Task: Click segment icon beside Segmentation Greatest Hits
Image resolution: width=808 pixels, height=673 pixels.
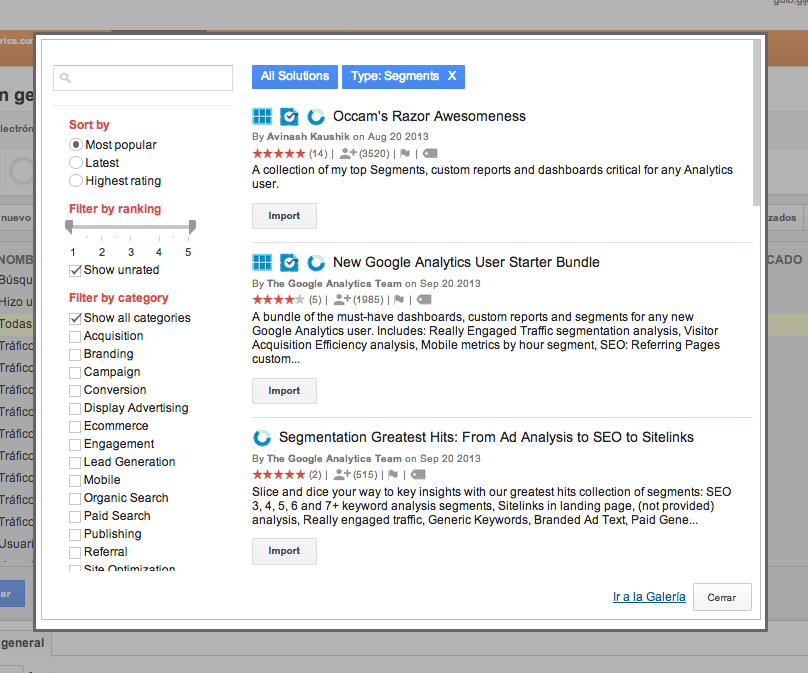Action: [x=262, y=437]
